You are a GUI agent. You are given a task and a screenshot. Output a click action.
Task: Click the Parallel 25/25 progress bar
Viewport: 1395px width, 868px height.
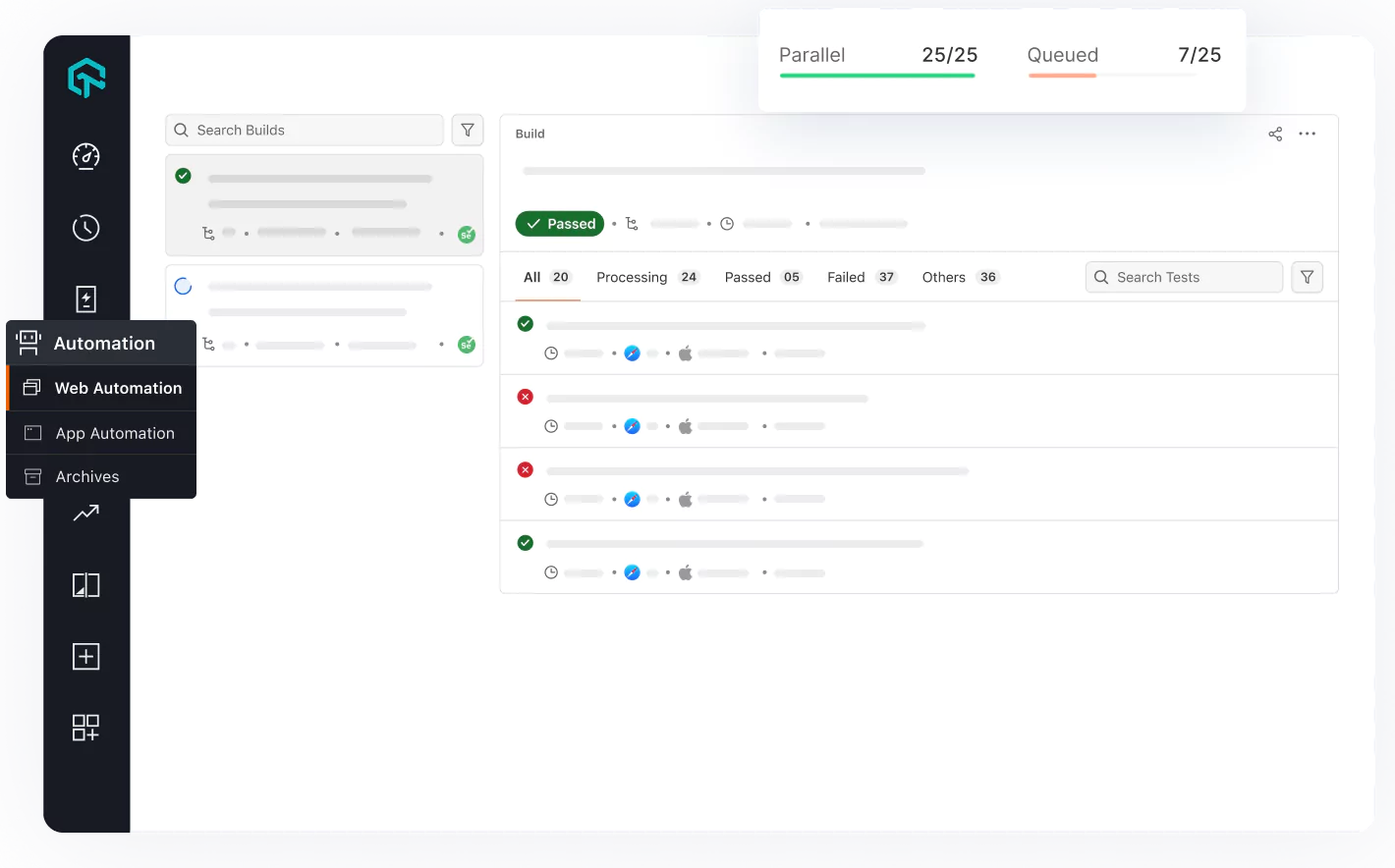[877, 75]
